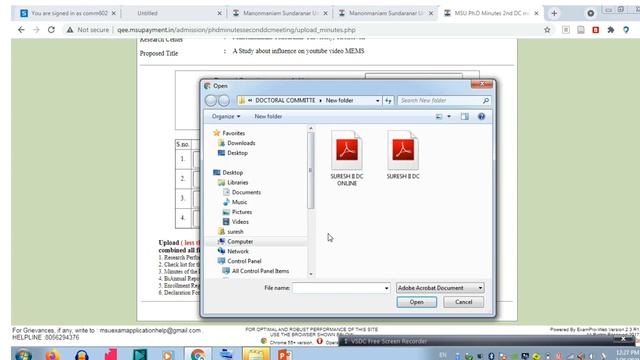The image size is (640, 360).
Task: Click the dialog Forward navigation button
Action: 224,100
